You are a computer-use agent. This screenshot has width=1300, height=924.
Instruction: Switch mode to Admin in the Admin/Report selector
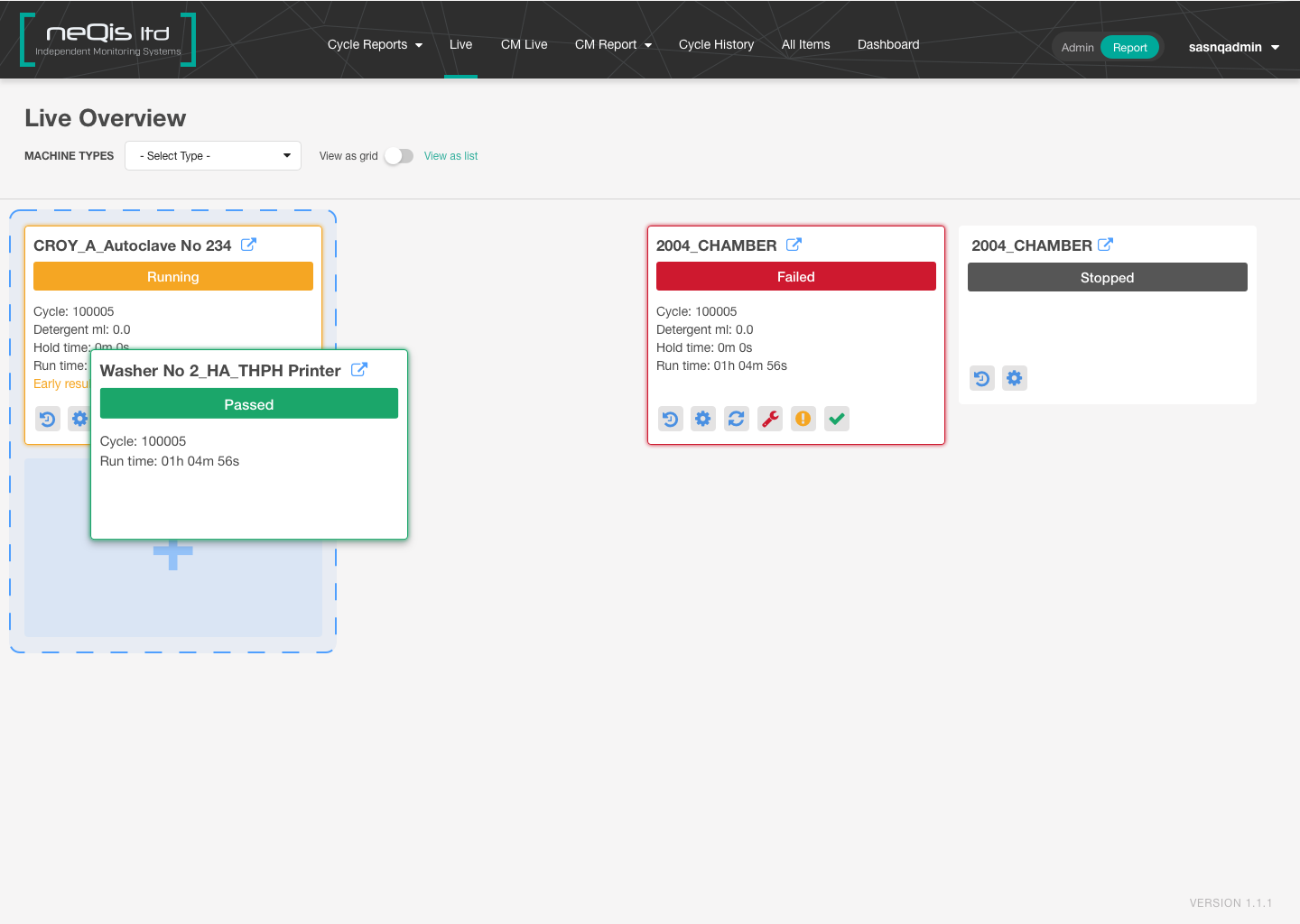1077,47
